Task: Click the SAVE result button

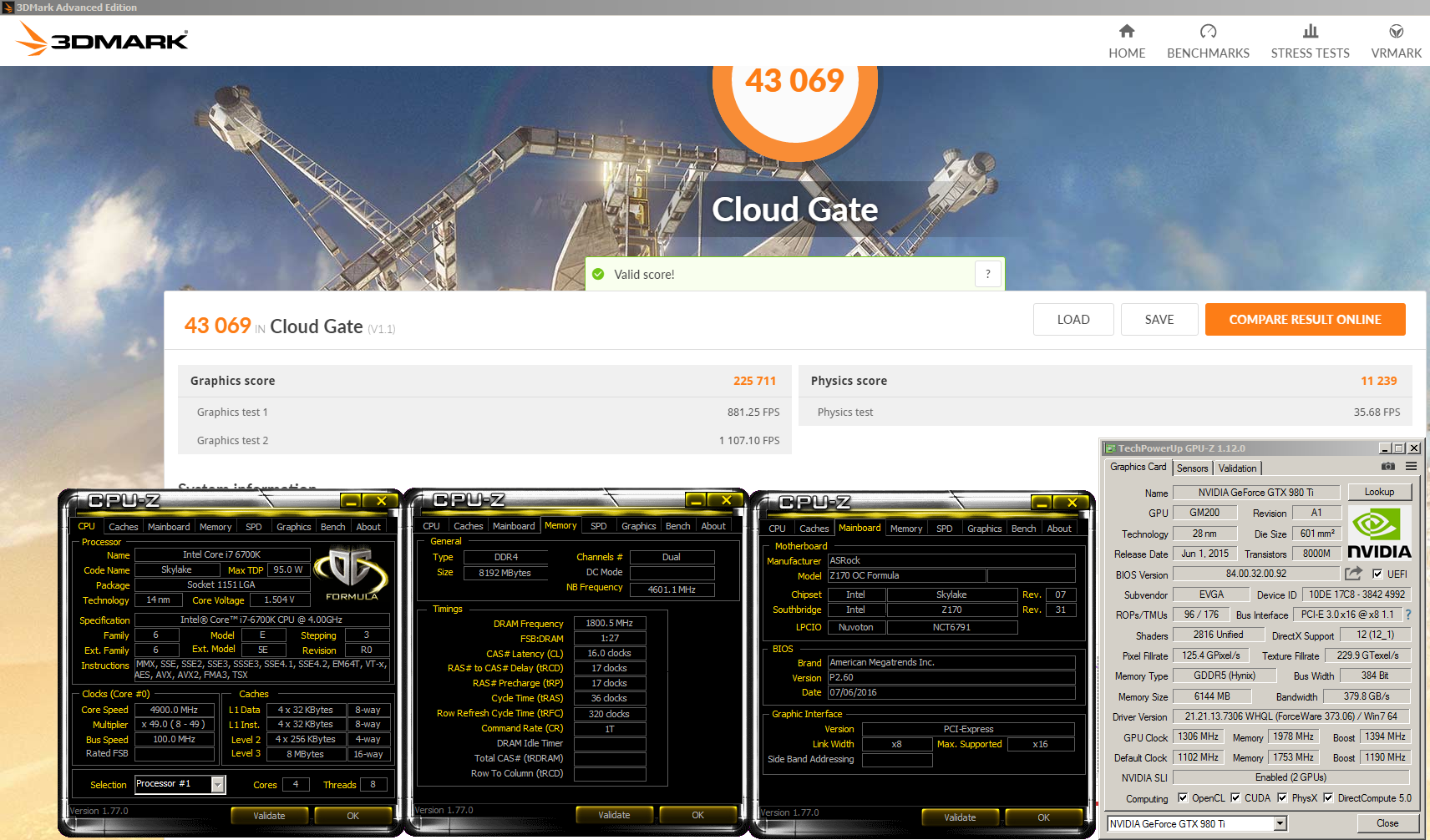Action: (x=1159, y=319)
